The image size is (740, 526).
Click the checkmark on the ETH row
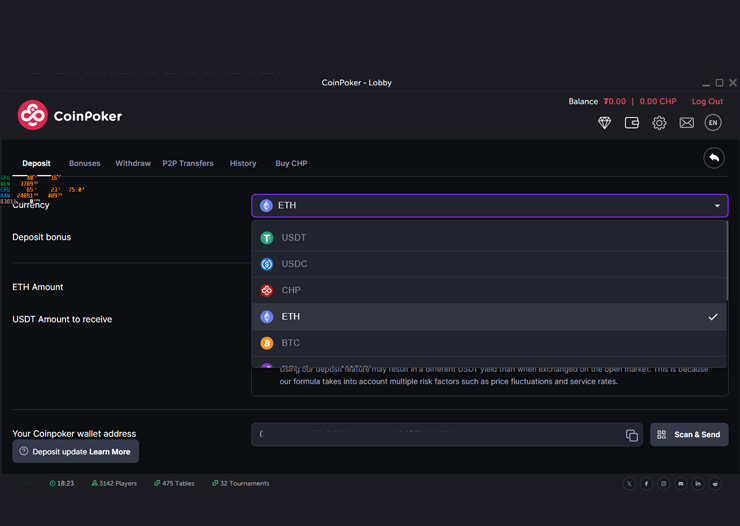click(x=713, y=317)
